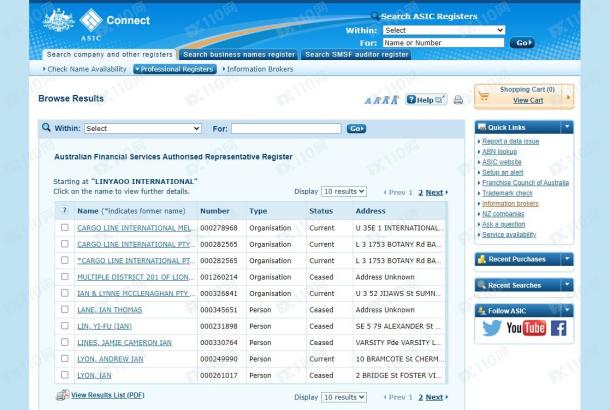Tick the checkbox for LANE, IAN THOMAS
The width and height of the screenshot is (610, 410).
click(65, 310)
